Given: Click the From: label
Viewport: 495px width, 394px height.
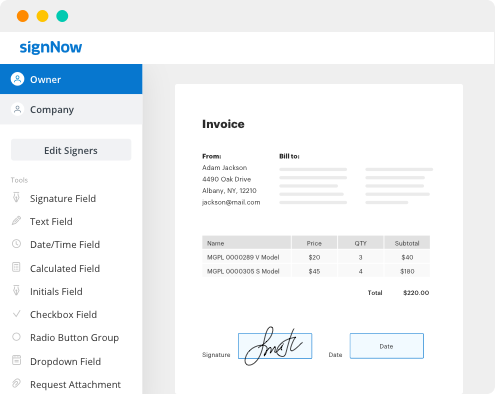Looking at the screenshot, I should [x=212, y=156].
